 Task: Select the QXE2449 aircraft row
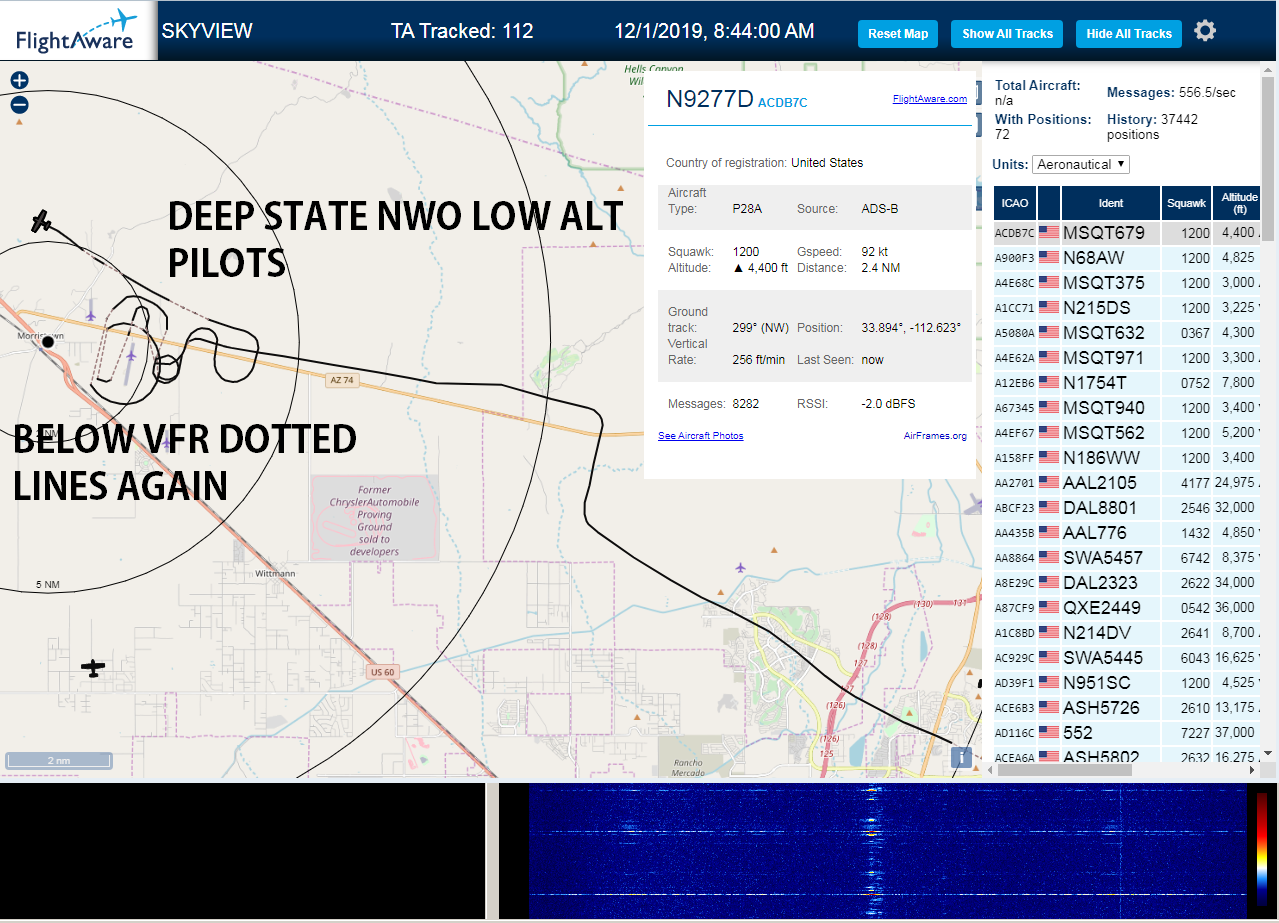click(x=1128, y=608)
